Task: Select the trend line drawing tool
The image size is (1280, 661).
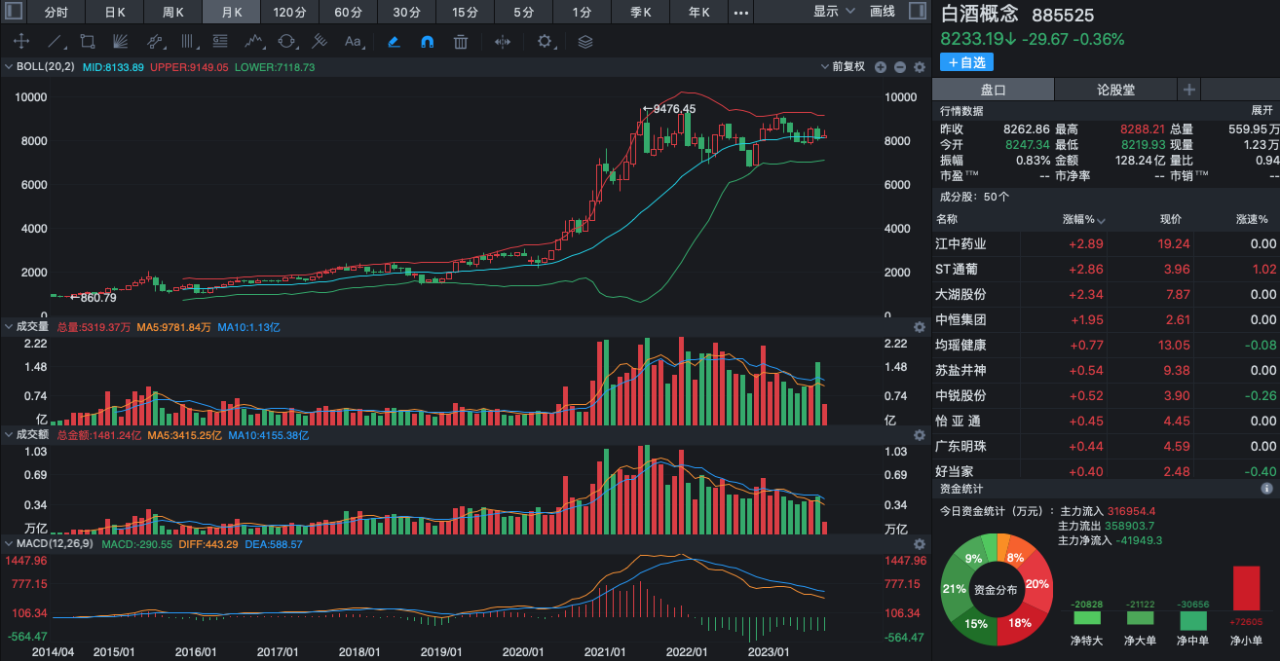Action: click(55, 42)
